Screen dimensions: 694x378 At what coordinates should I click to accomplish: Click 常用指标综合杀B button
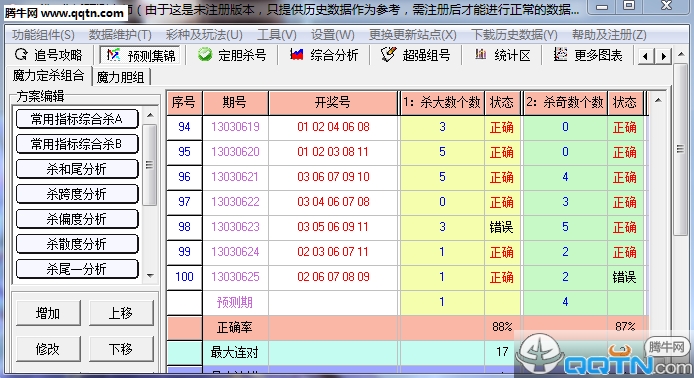point(77,144)
